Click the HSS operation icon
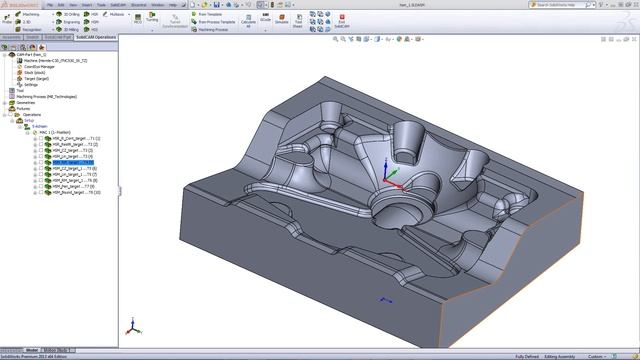The width and height of the screenshot is (640, 360). click(87, 29)
